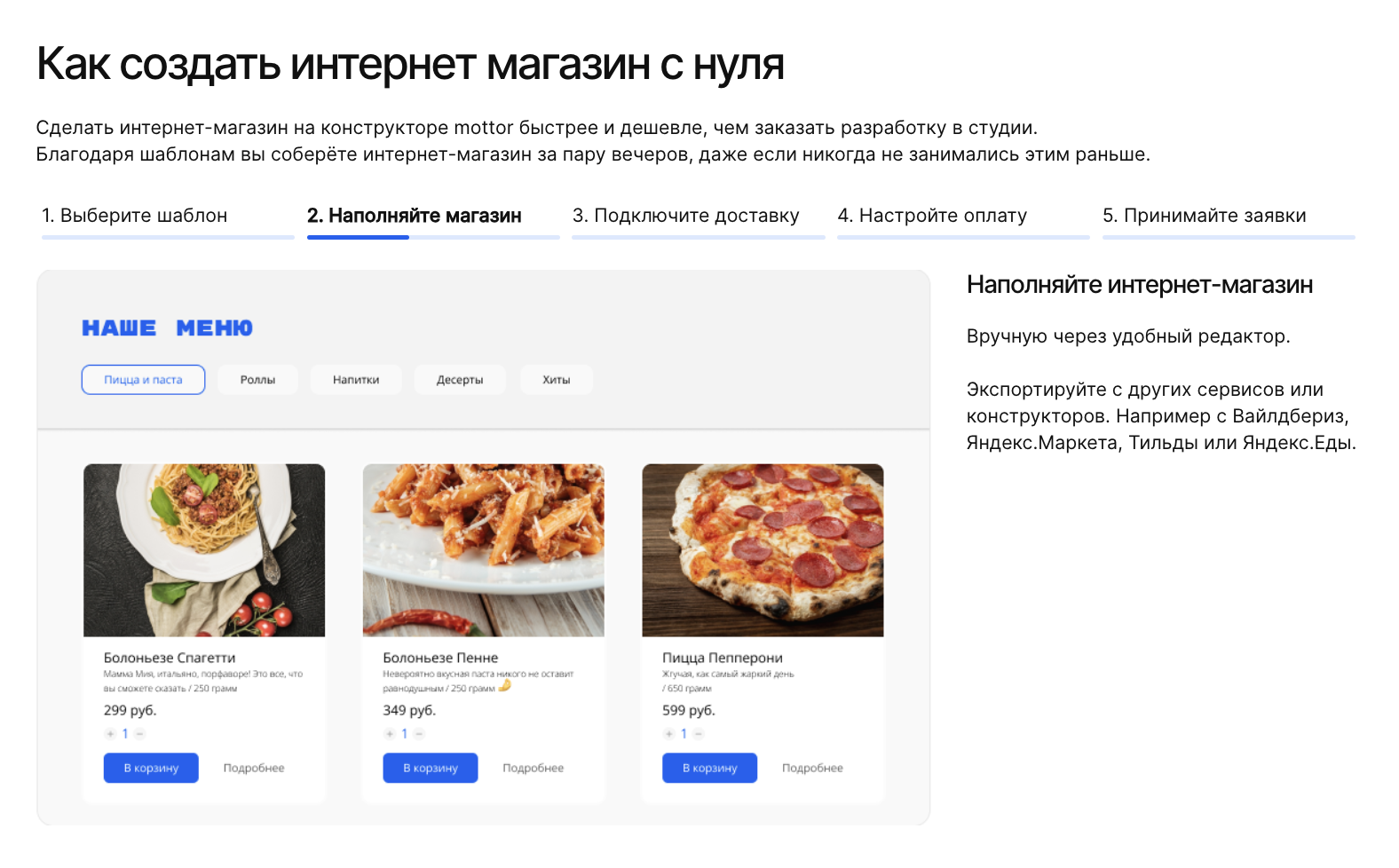The image size is (1399, 868).
Task: Increase quantity of Болоньезе Пенне
Action: pos(390,734)
